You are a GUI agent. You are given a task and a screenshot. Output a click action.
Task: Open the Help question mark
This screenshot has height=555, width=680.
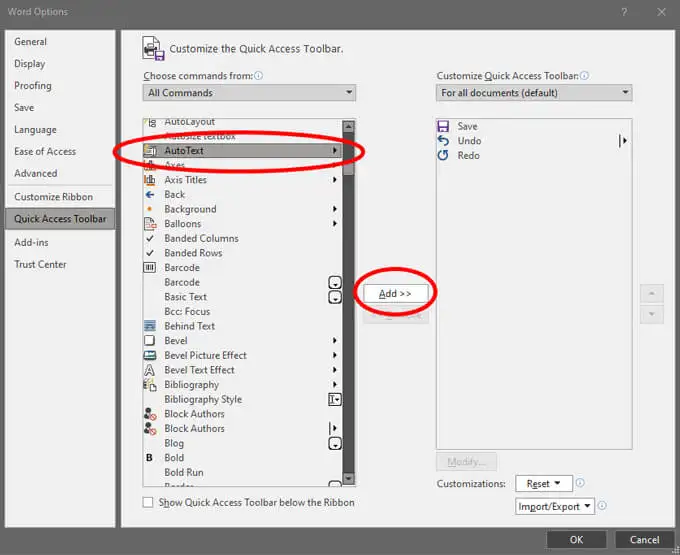tap(624, 12)
